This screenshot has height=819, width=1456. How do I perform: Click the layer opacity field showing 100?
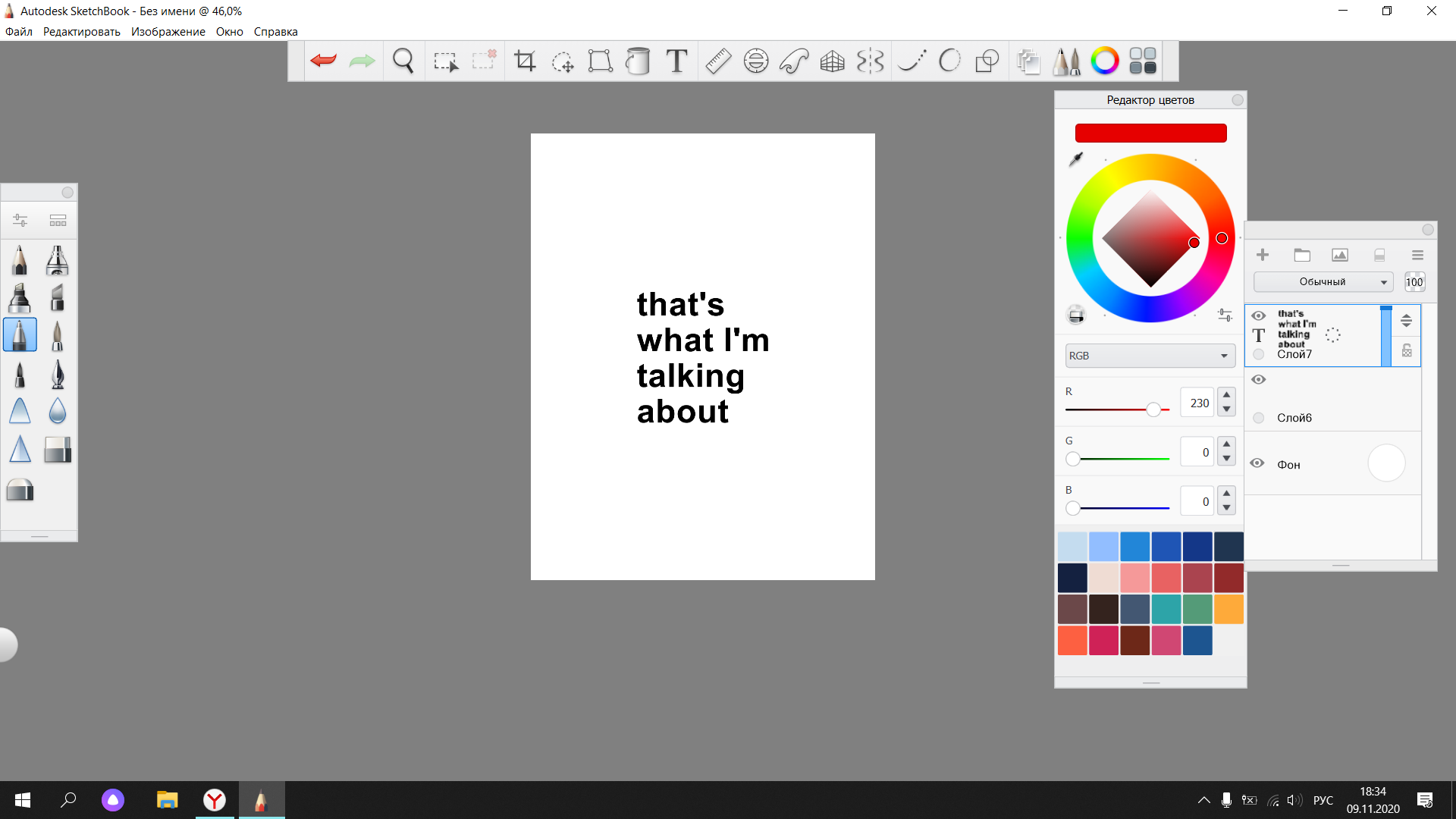1414,282
